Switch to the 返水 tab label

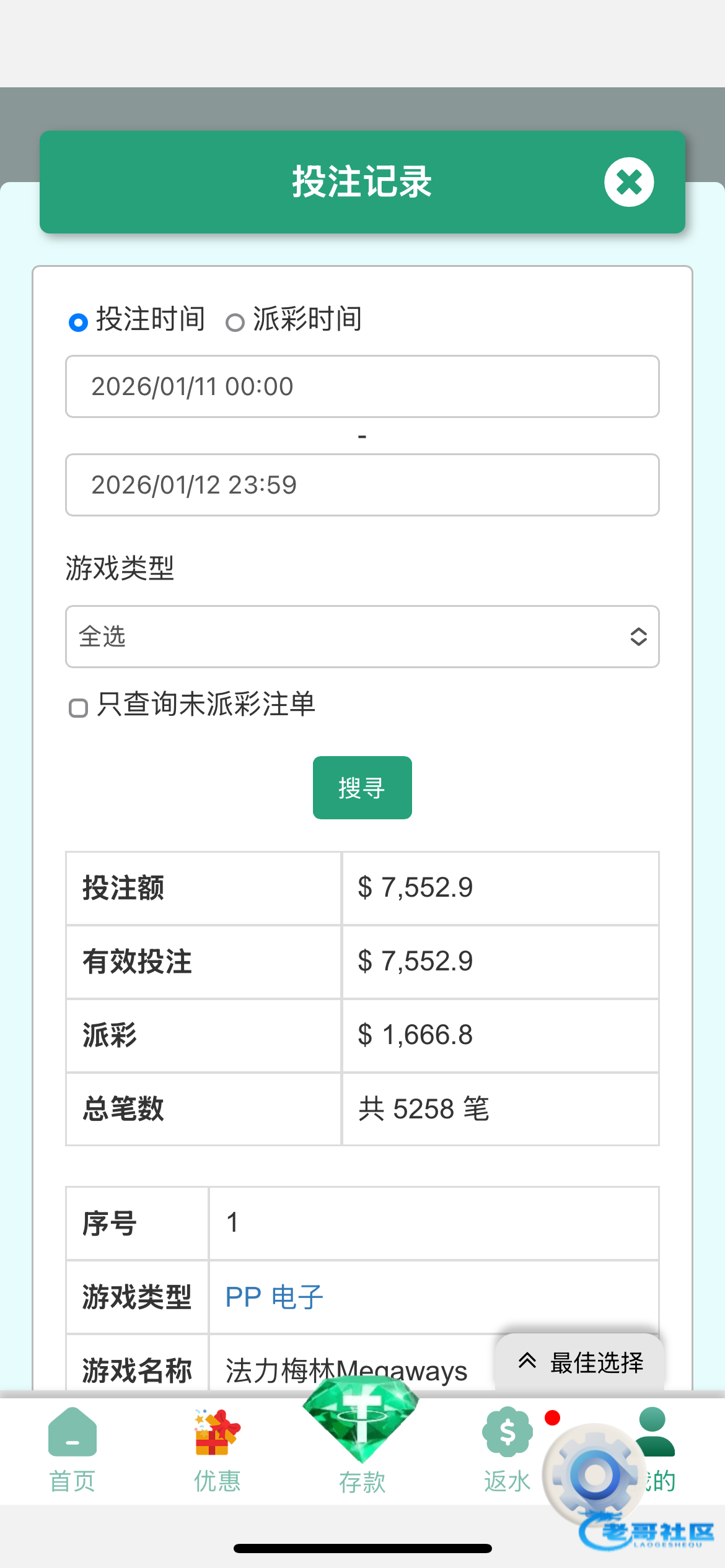pos(507,1482)
